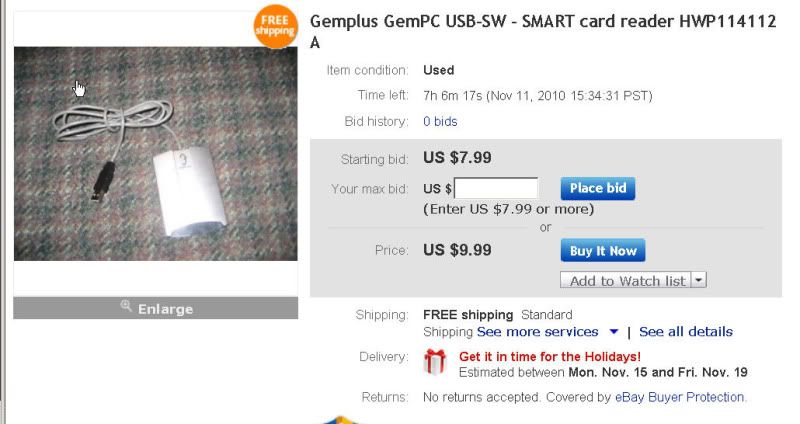Click the Get it in time for the Holidays text

pyautogui.click(x=550, y=356)
